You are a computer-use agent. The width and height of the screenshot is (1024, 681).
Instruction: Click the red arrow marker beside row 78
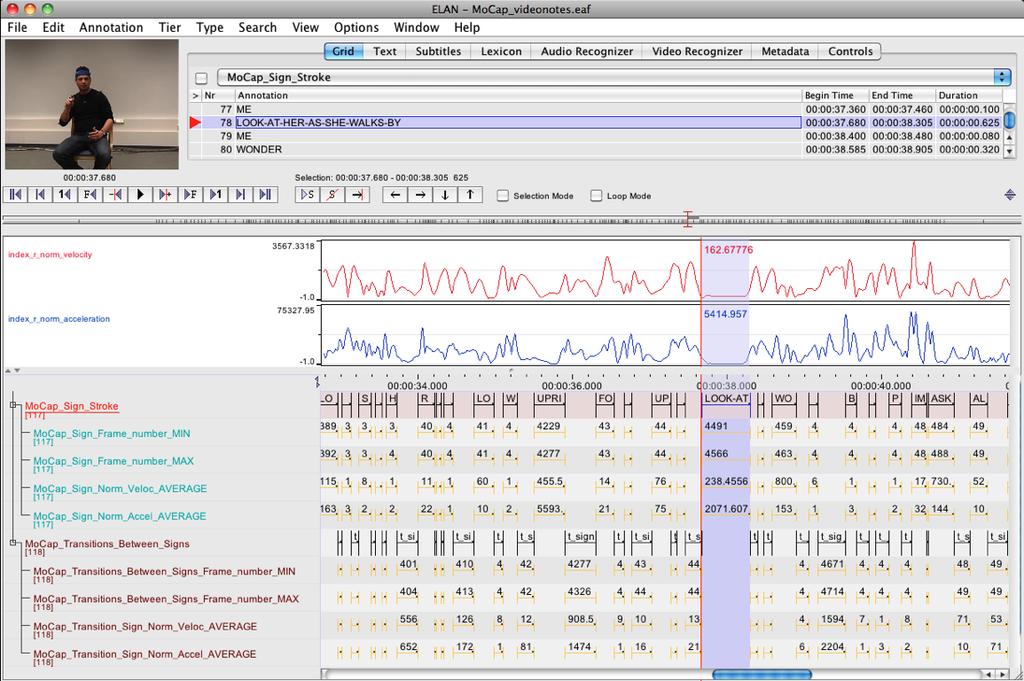195,123
